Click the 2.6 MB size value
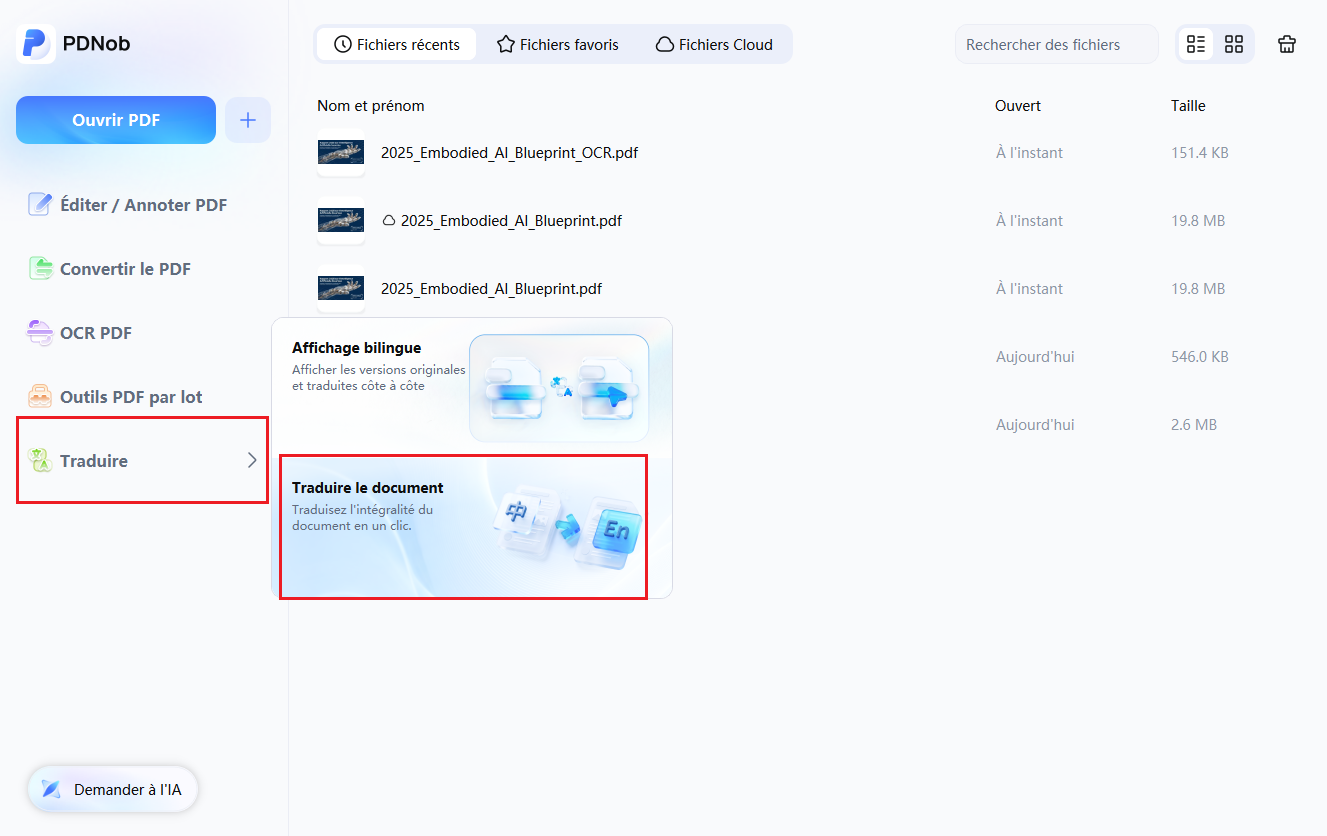 1194,425
